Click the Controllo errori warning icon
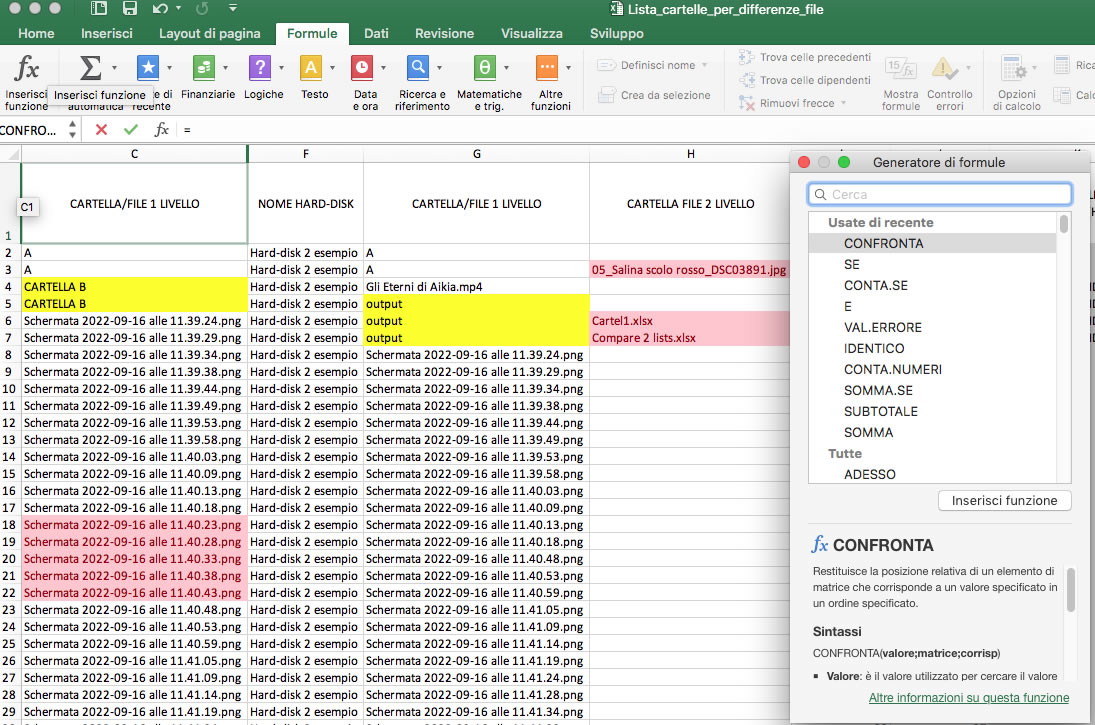 944,68
